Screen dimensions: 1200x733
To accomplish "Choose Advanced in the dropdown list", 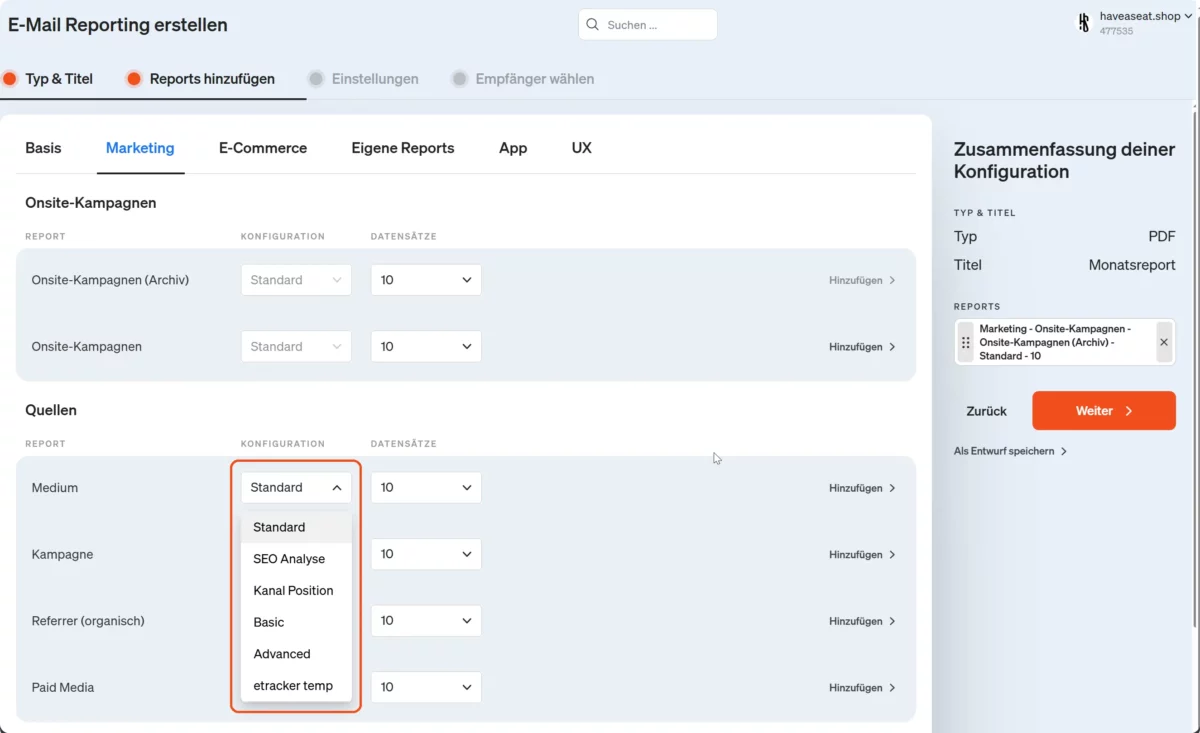I will (x=296, y=654).
